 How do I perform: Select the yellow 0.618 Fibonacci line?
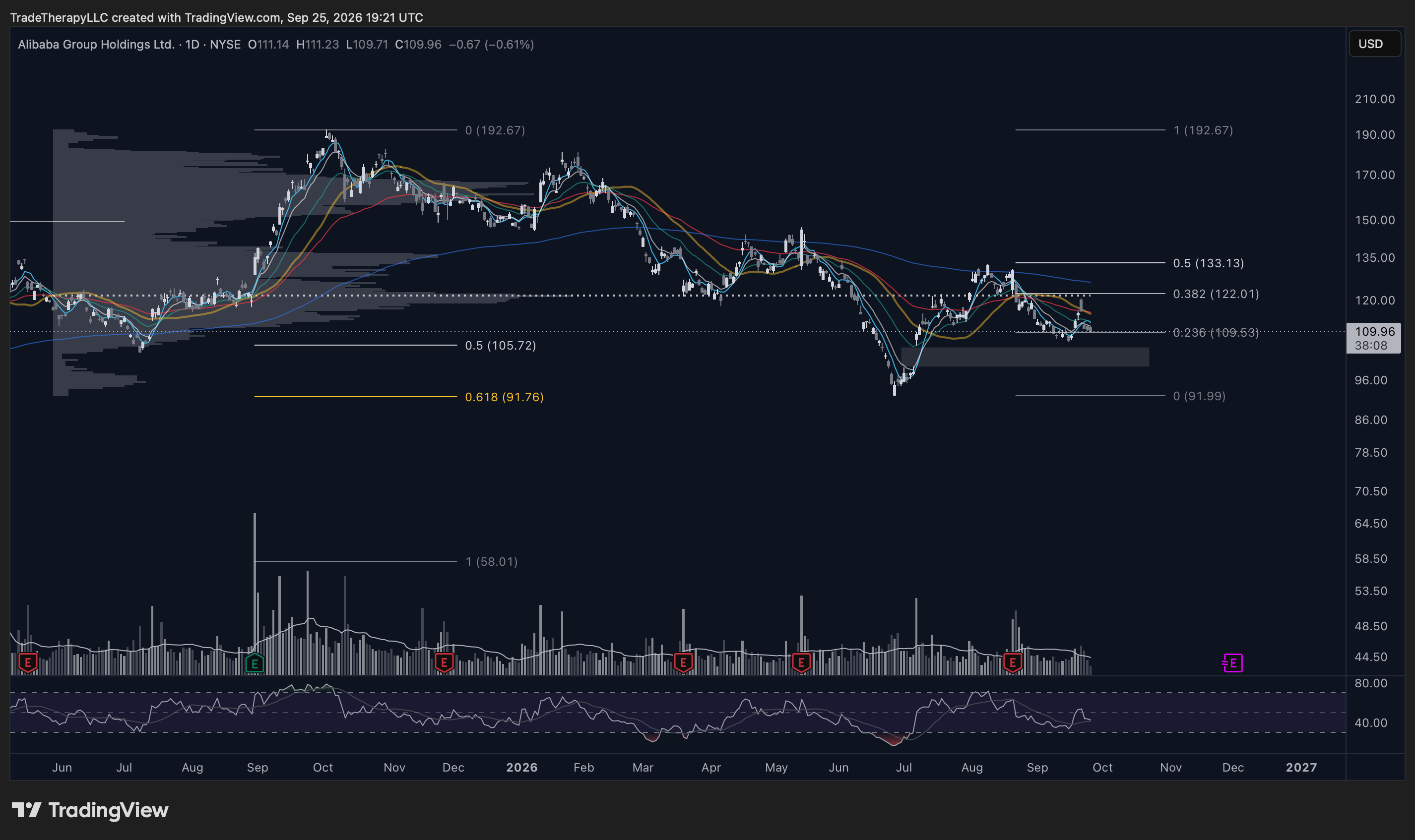pos(356,397)
